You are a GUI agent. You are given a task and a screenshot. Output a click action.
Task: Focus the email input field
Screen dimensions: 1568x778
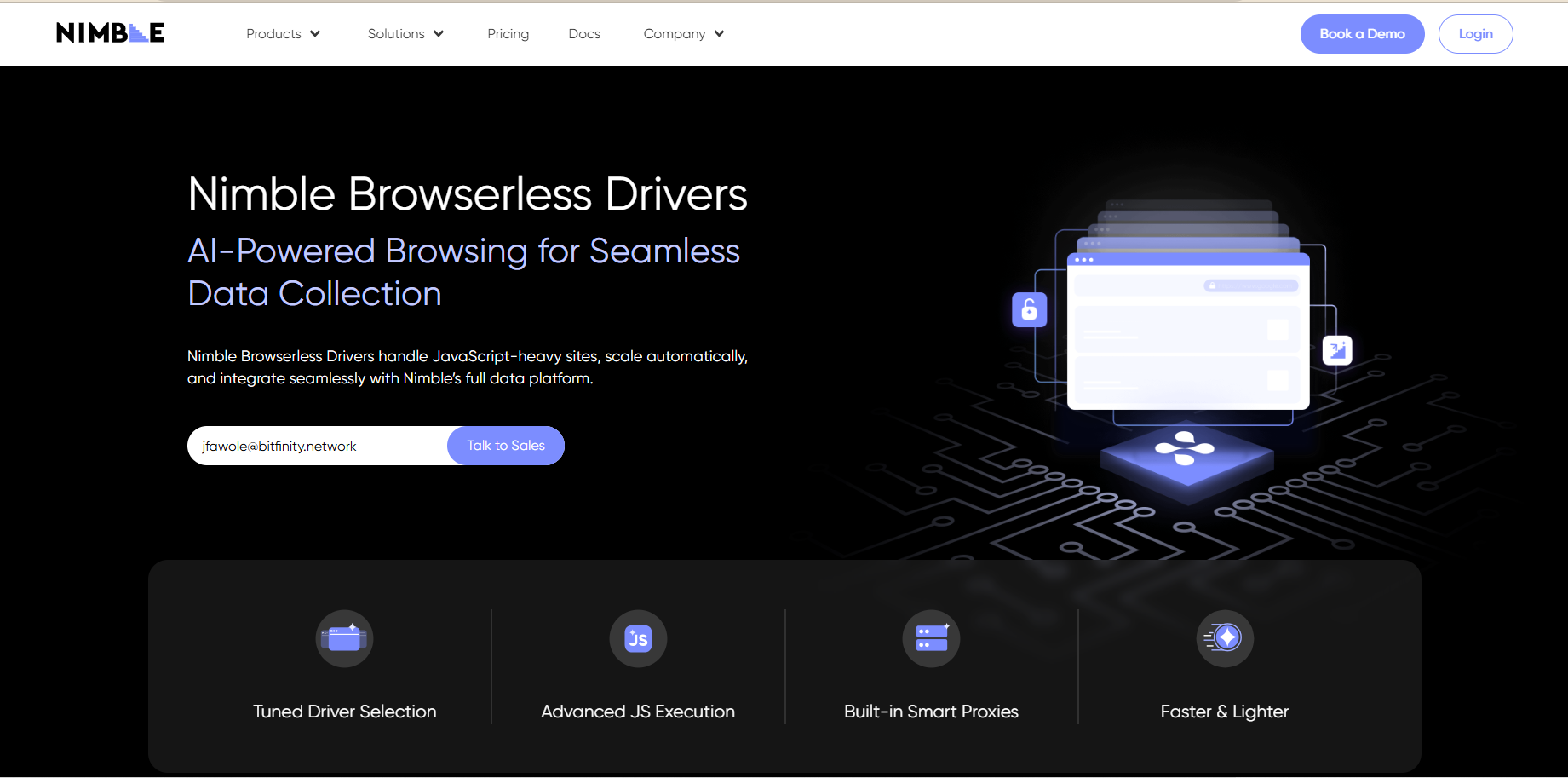pyautogui.click(x=318, y=446)
